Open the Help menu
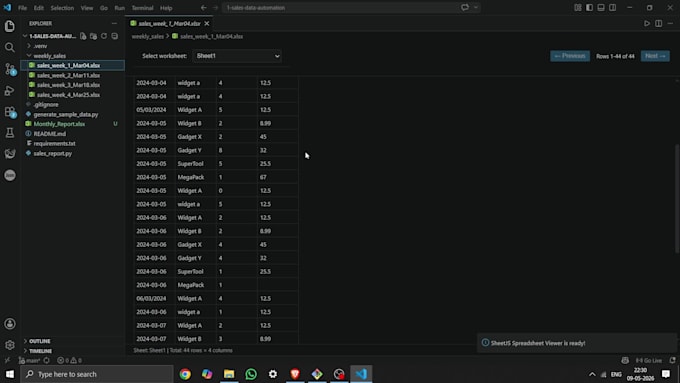This screenshot has height=383, width=680. [x=166, y=8]
